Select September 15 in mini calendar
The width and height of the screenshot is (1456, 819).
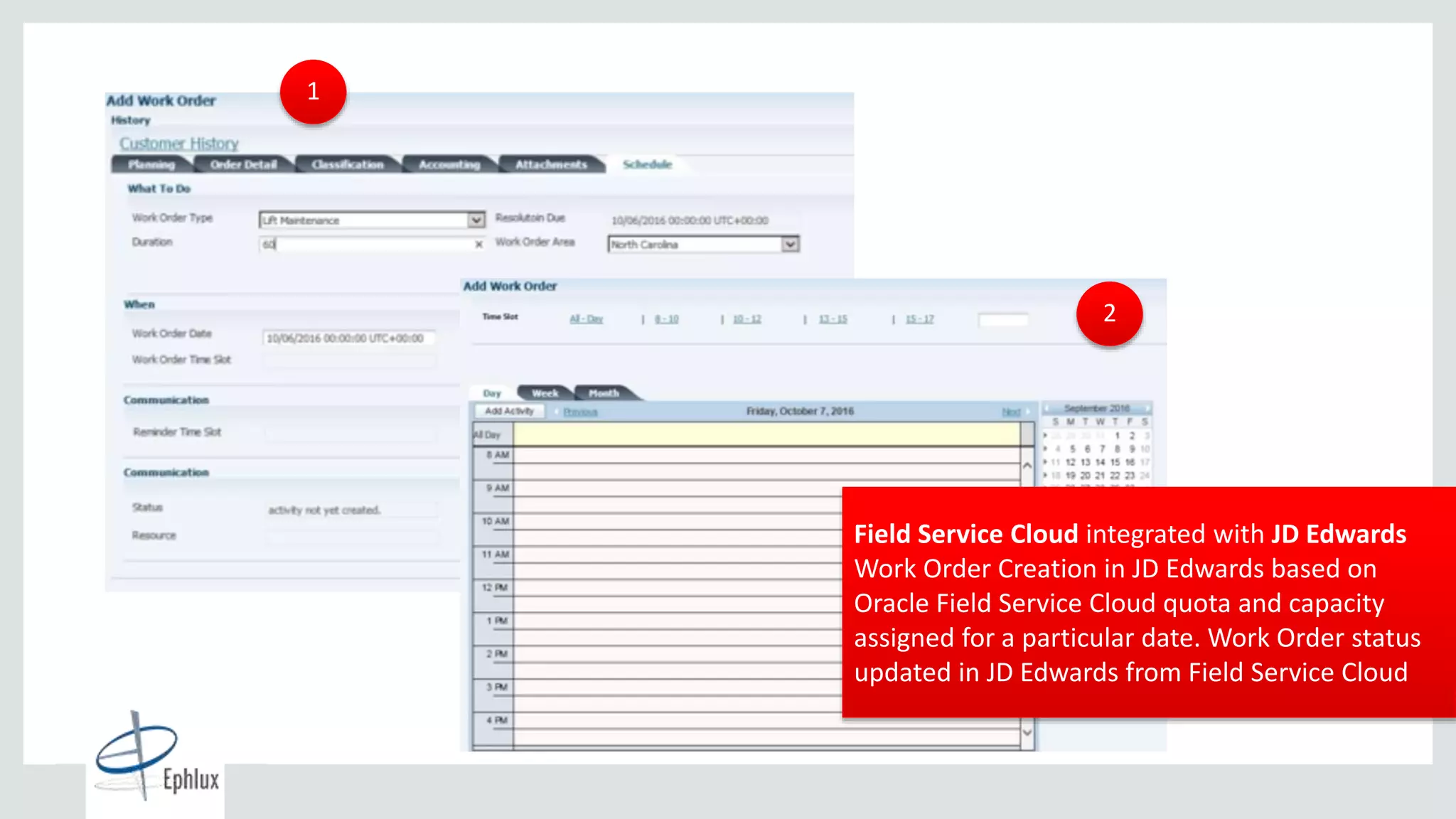click(x=1115, y=462)
